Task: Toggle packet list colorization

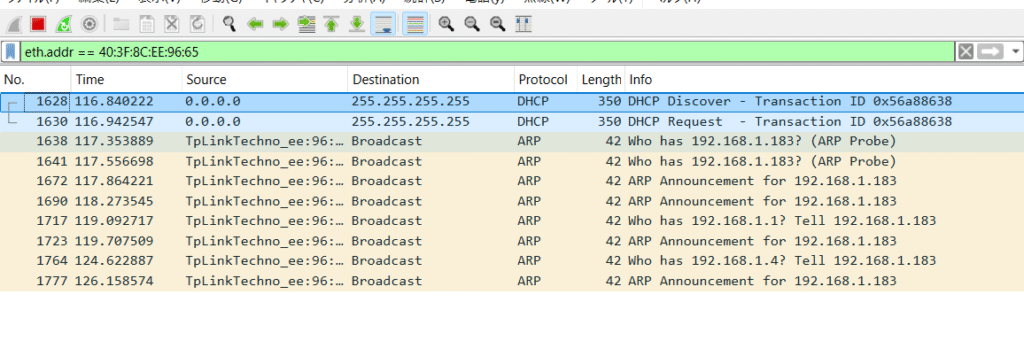Action: pyautogui.click(x=415, y=24)
